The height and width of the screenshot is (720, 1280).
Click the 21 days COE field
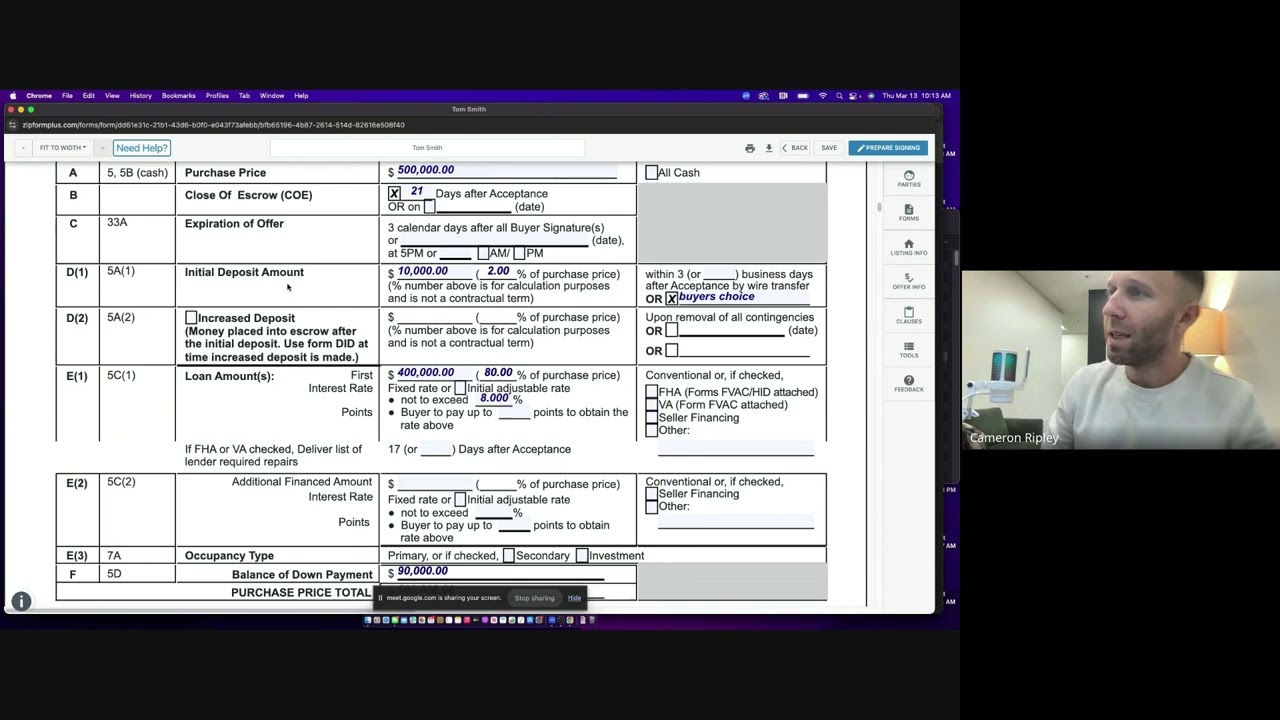click(x=416, y=192)
